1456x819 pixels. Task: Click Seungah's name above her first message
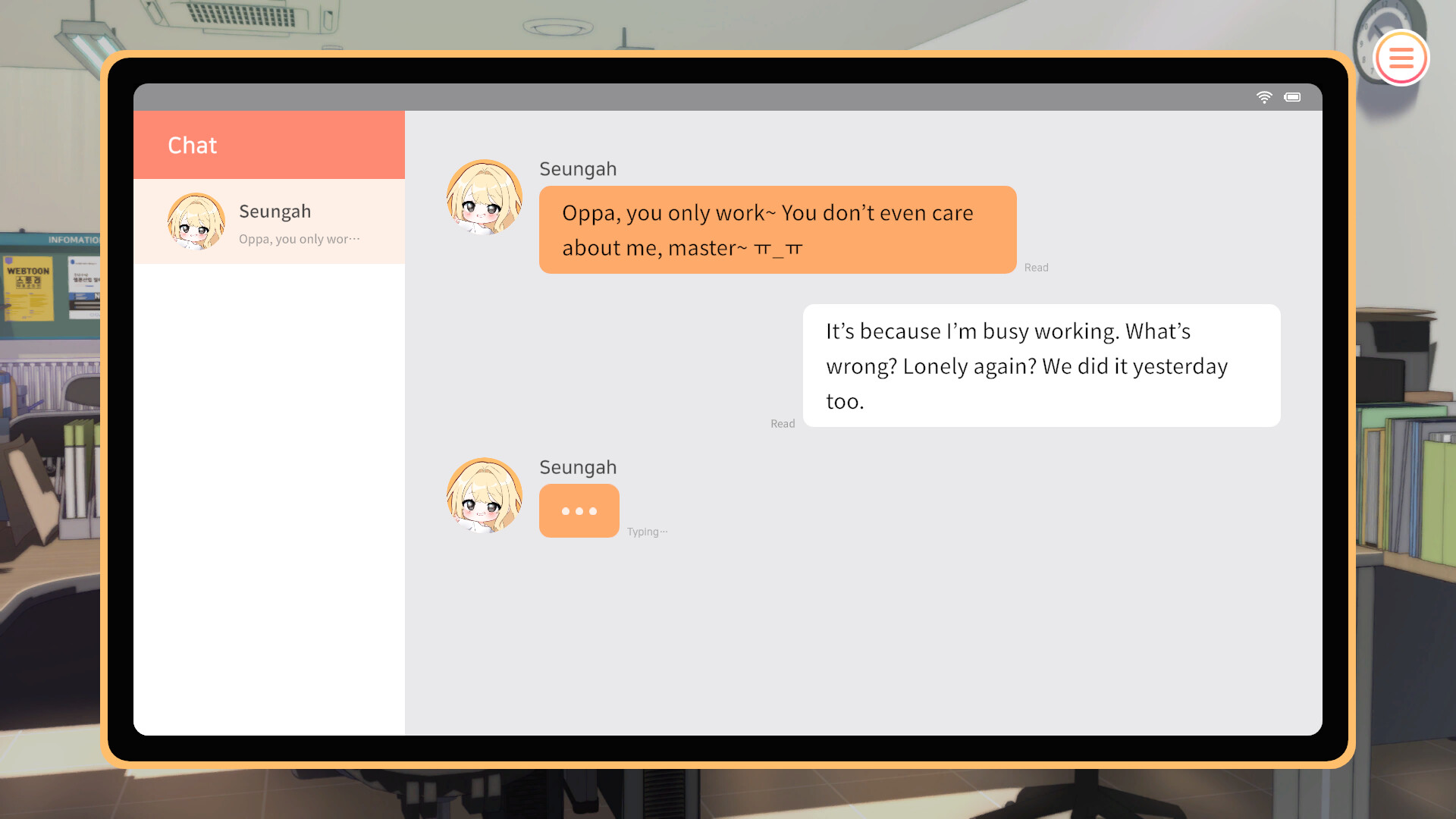click(578, 168)
